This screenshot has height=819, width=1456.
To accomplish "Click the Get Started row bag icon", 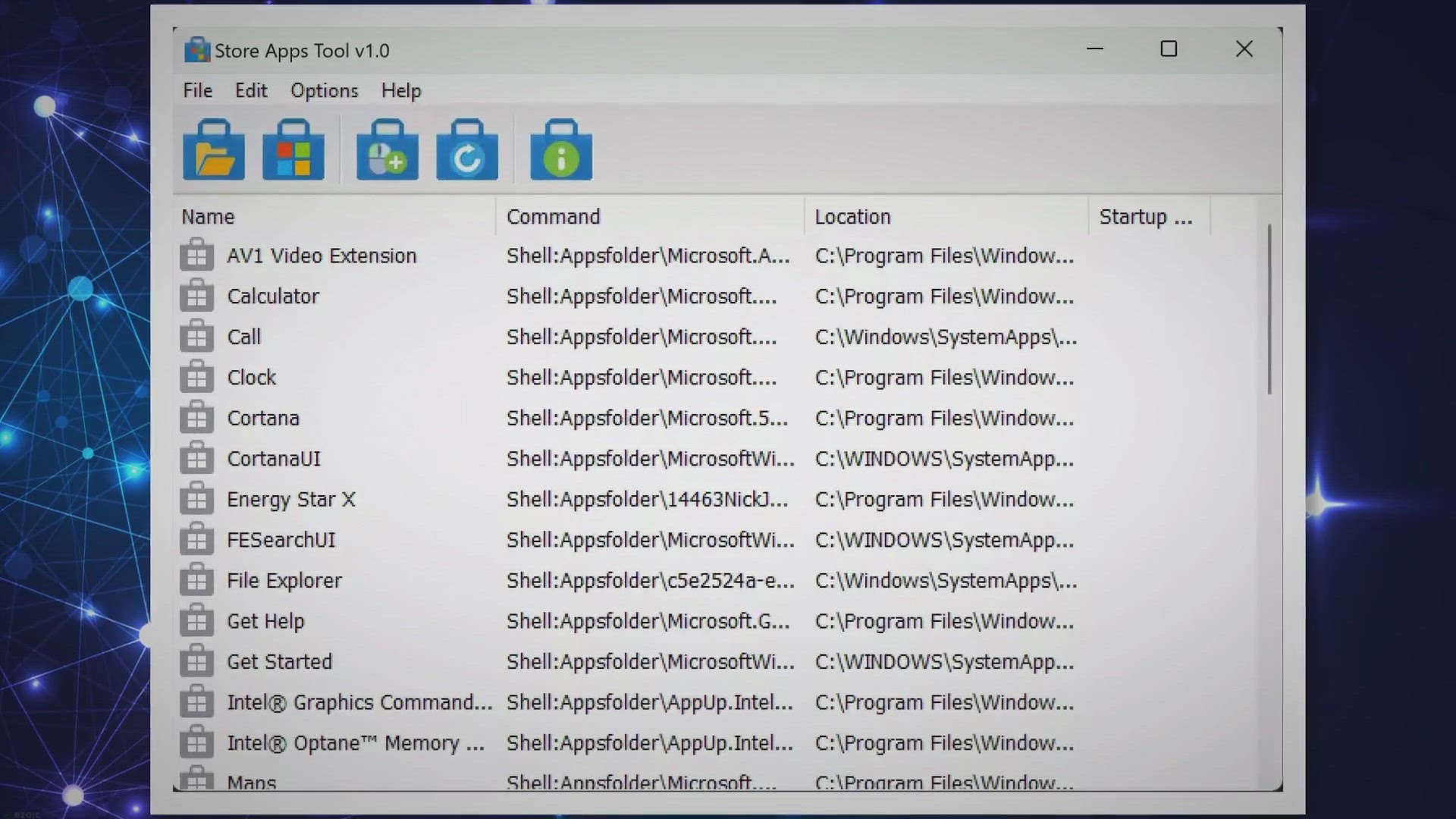I will coord(196,661).
